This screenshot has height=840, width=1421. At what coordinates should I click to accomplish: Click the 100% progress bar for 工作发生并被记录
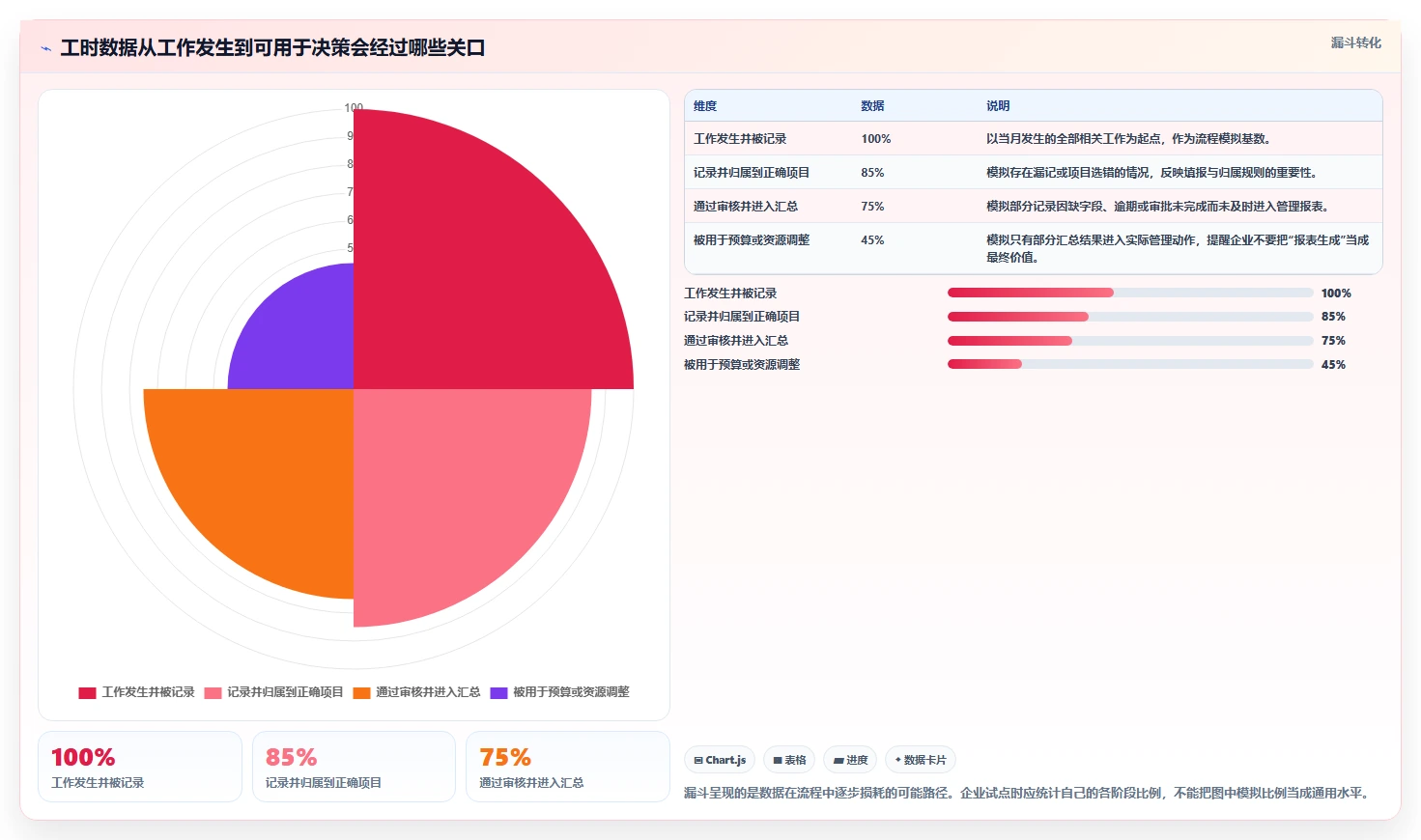[x=1130, y=293]
